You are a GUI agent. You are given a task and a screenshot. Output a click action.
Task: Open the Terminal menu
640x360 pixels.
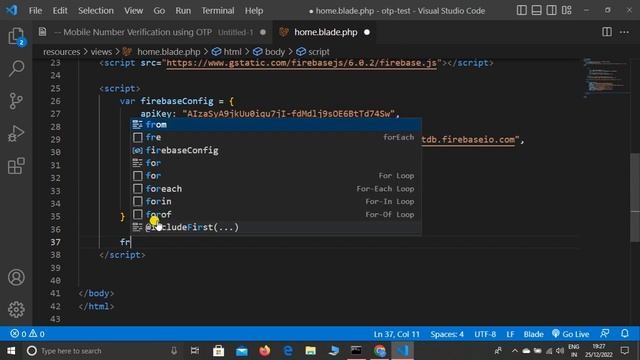click(x=218, y=11)
